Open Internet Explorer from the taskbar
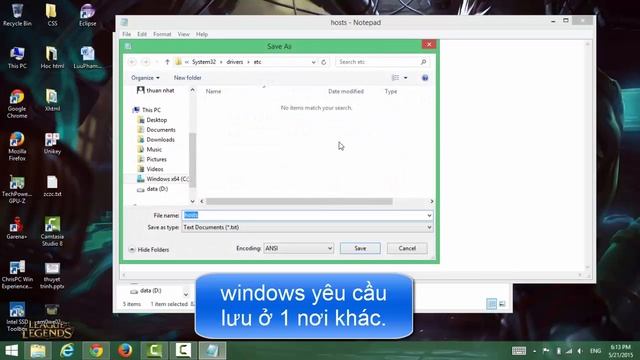640x360 pixels. click(67, 351)
